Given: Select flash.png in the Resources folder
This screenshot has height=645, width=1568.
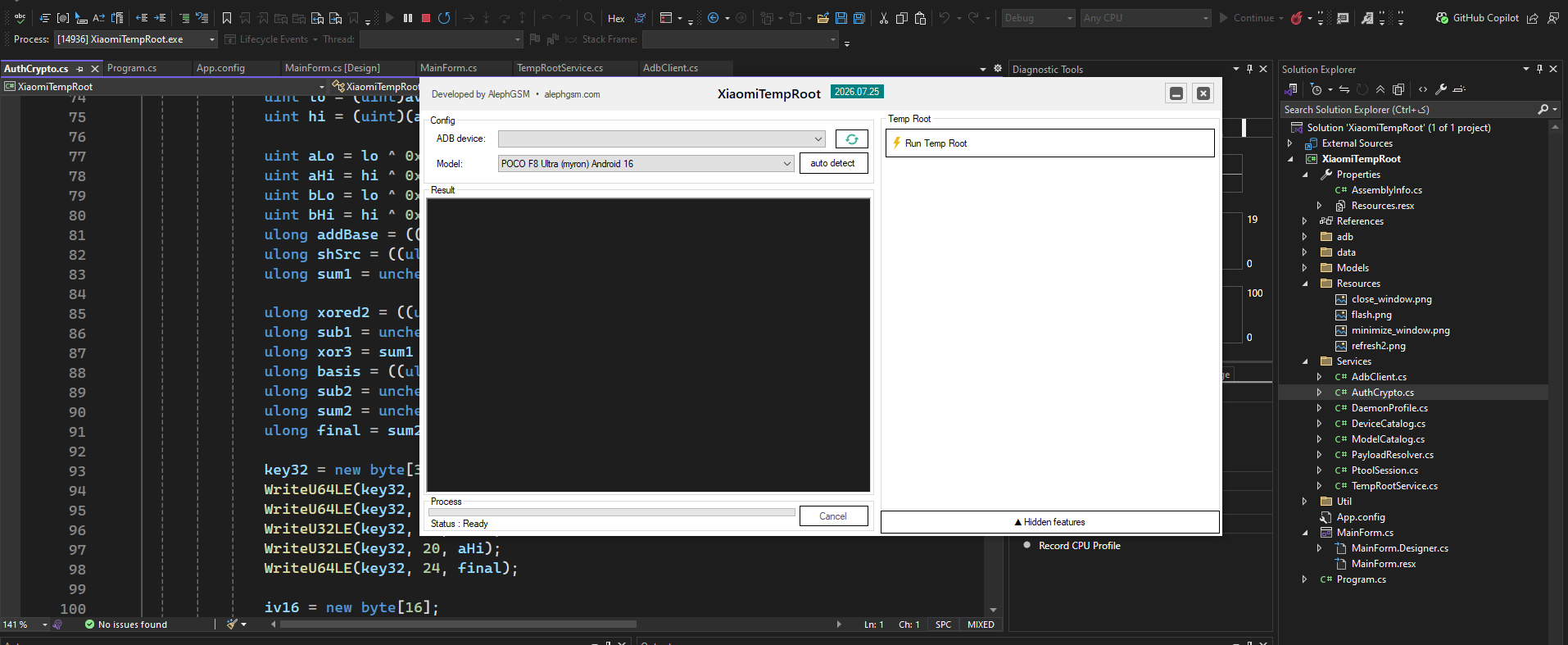Looking at the screenshot, I should [1371, 315].
